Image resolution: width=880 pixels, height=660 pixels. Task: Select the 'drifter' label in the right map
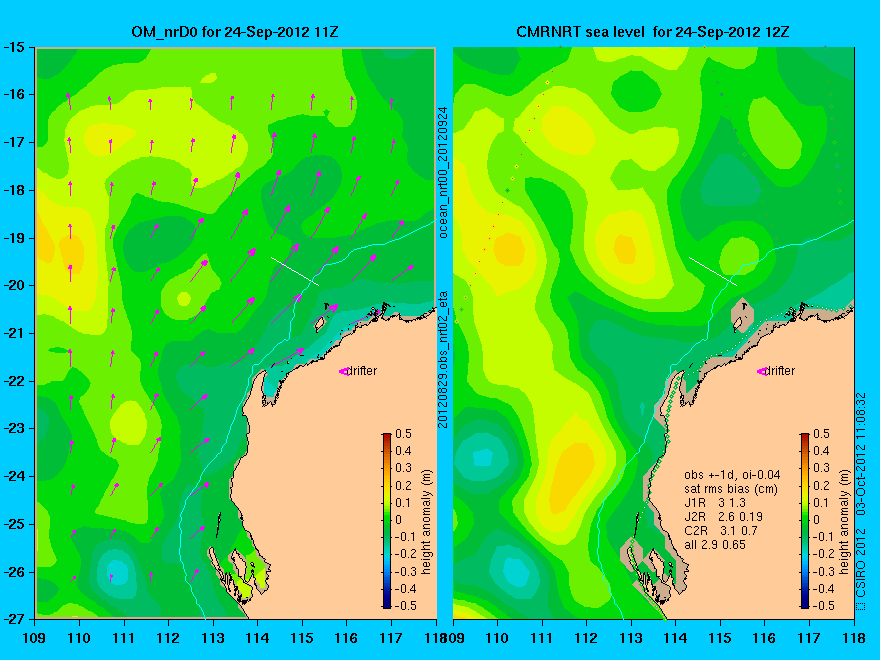point(780,370)
